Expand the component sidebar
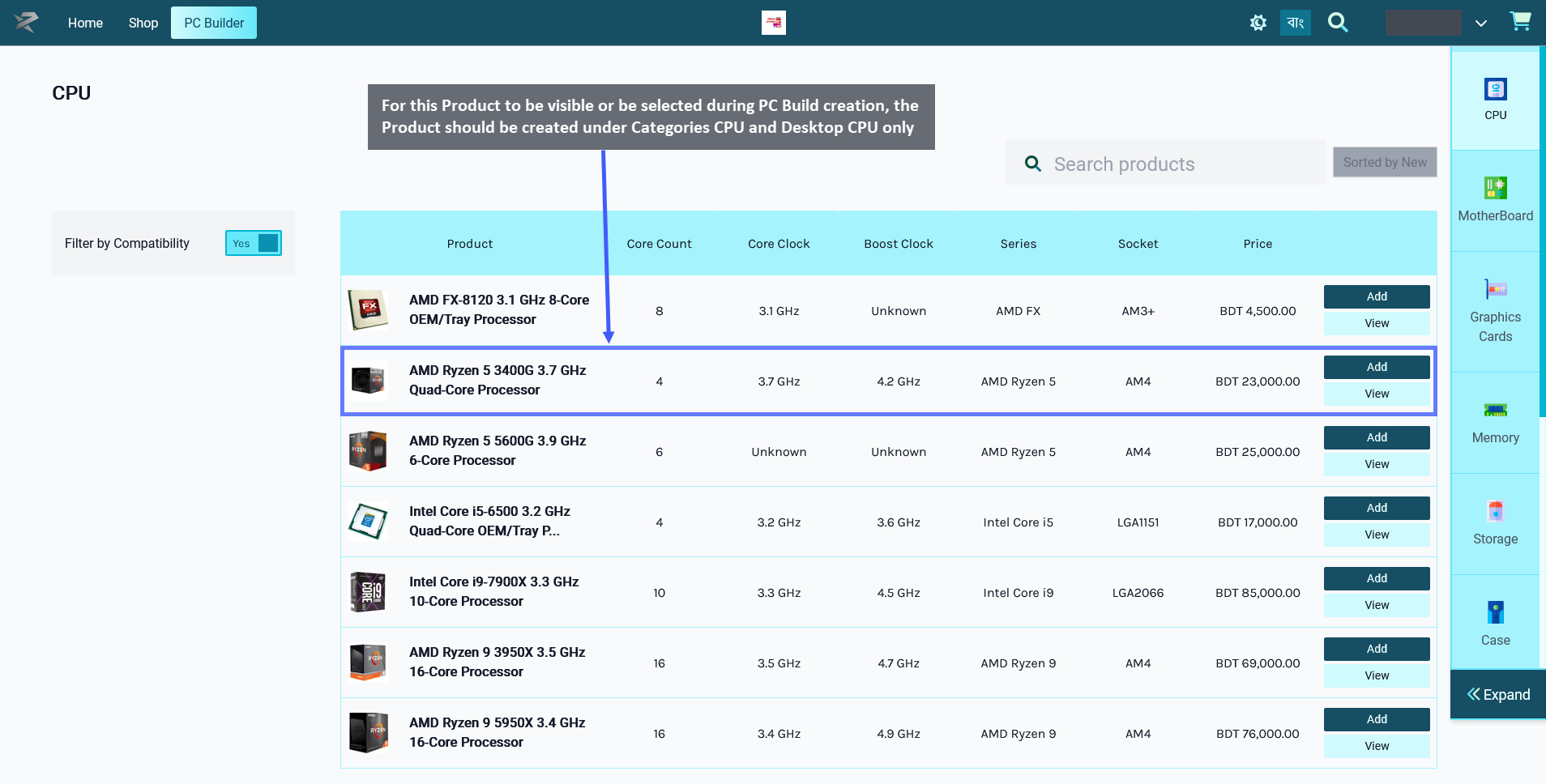Screen dimensions: 1546x784 tap(1498, 694)
